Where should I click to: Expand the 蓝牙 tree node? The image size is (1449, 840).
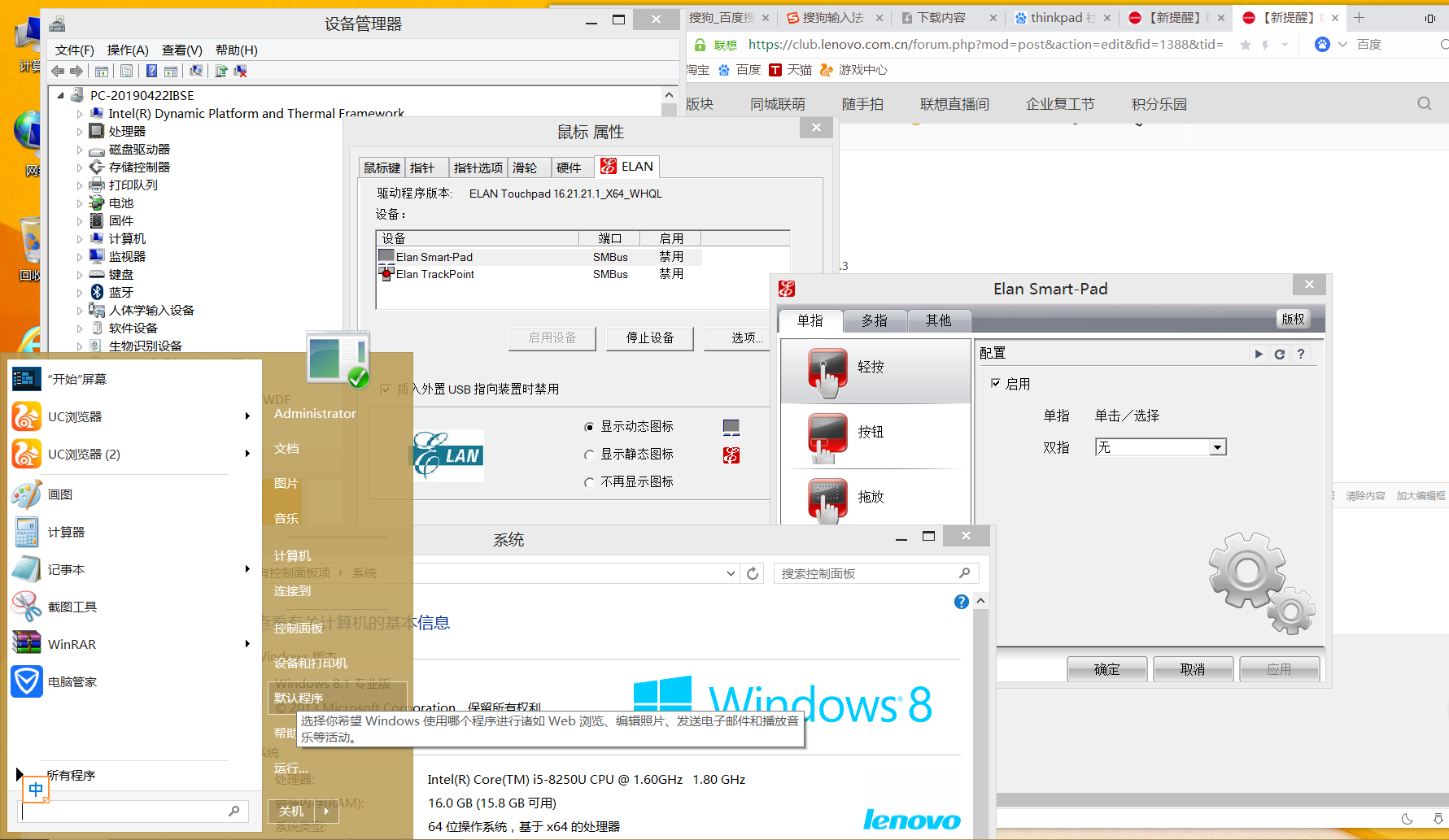[x=80, y=293]
